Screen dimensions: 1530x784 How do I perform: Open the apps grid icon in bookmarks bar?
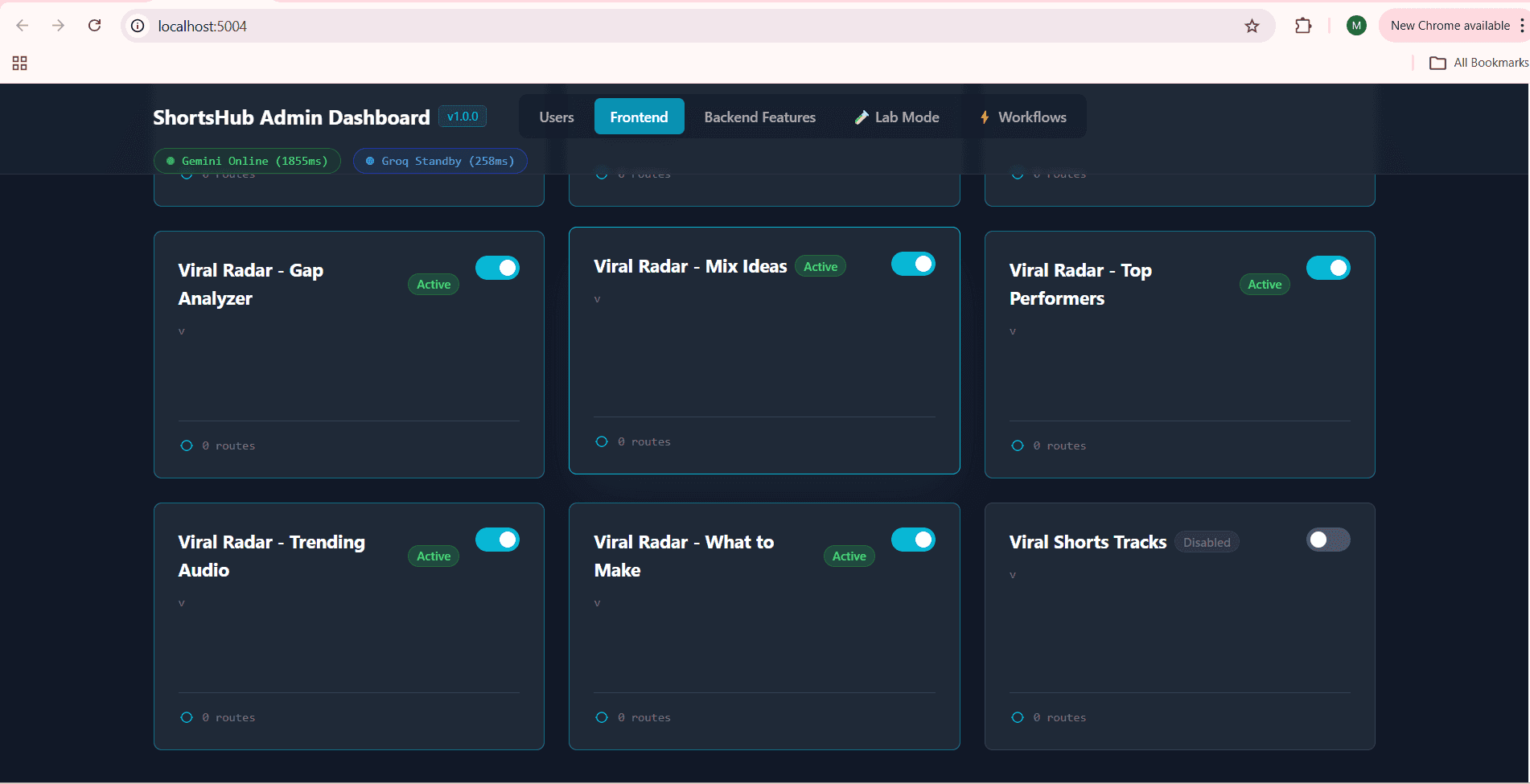coord(20,63)
